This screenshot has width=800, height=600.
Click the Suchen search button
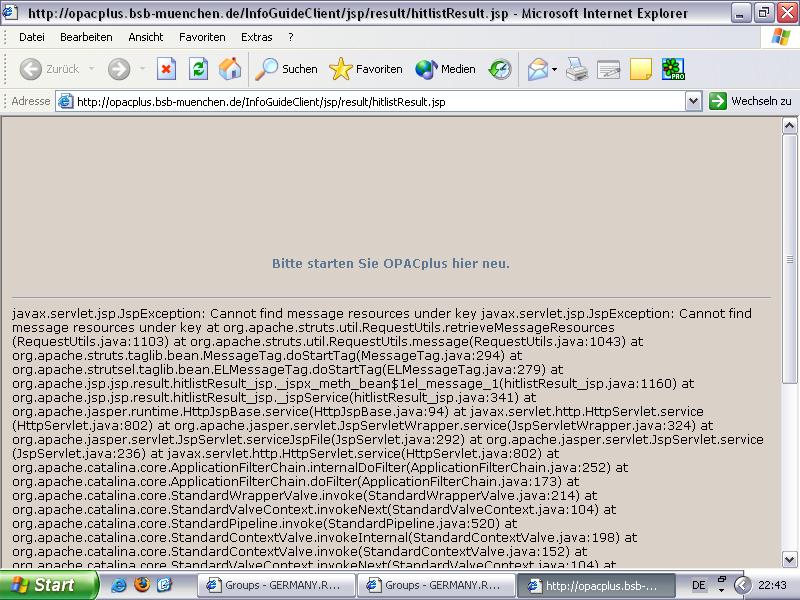tap(286, 69)
